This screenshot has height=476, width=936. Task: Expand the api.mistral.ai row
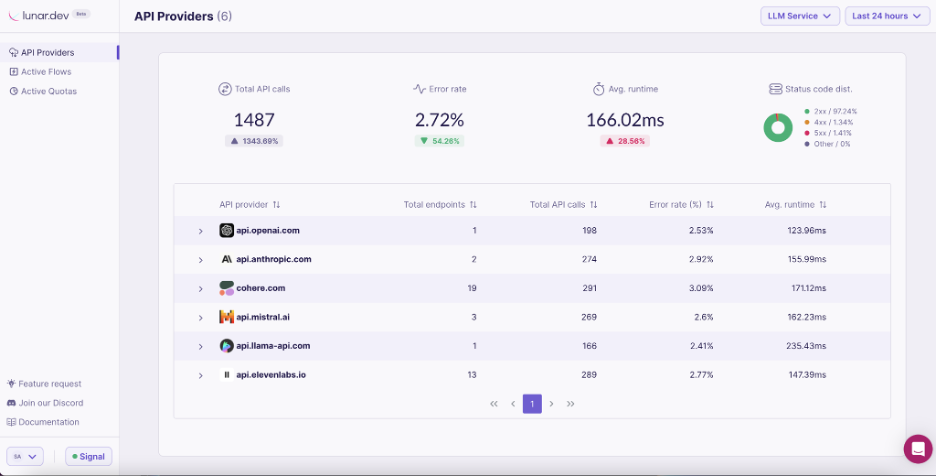201,318
